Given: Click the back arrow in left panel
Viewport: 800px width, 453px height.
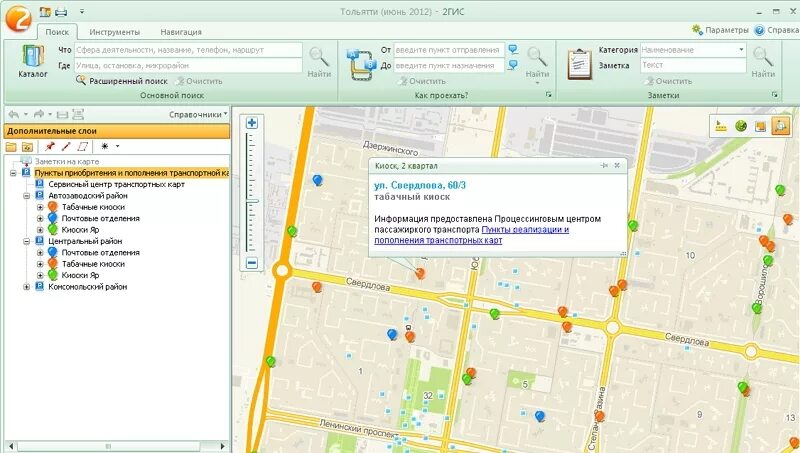Looking at the screenshot, I should point(14,114).
